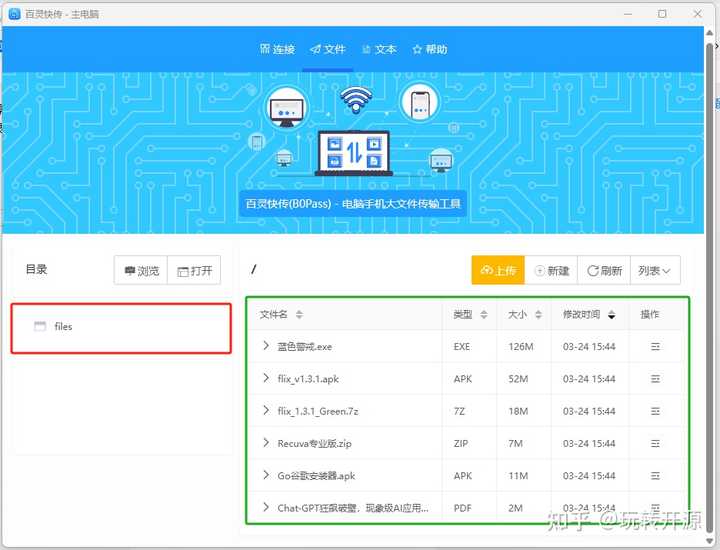Open actions menu for 蓝色警戒.exe
The image size is (720, 550).
coord(655,347)
